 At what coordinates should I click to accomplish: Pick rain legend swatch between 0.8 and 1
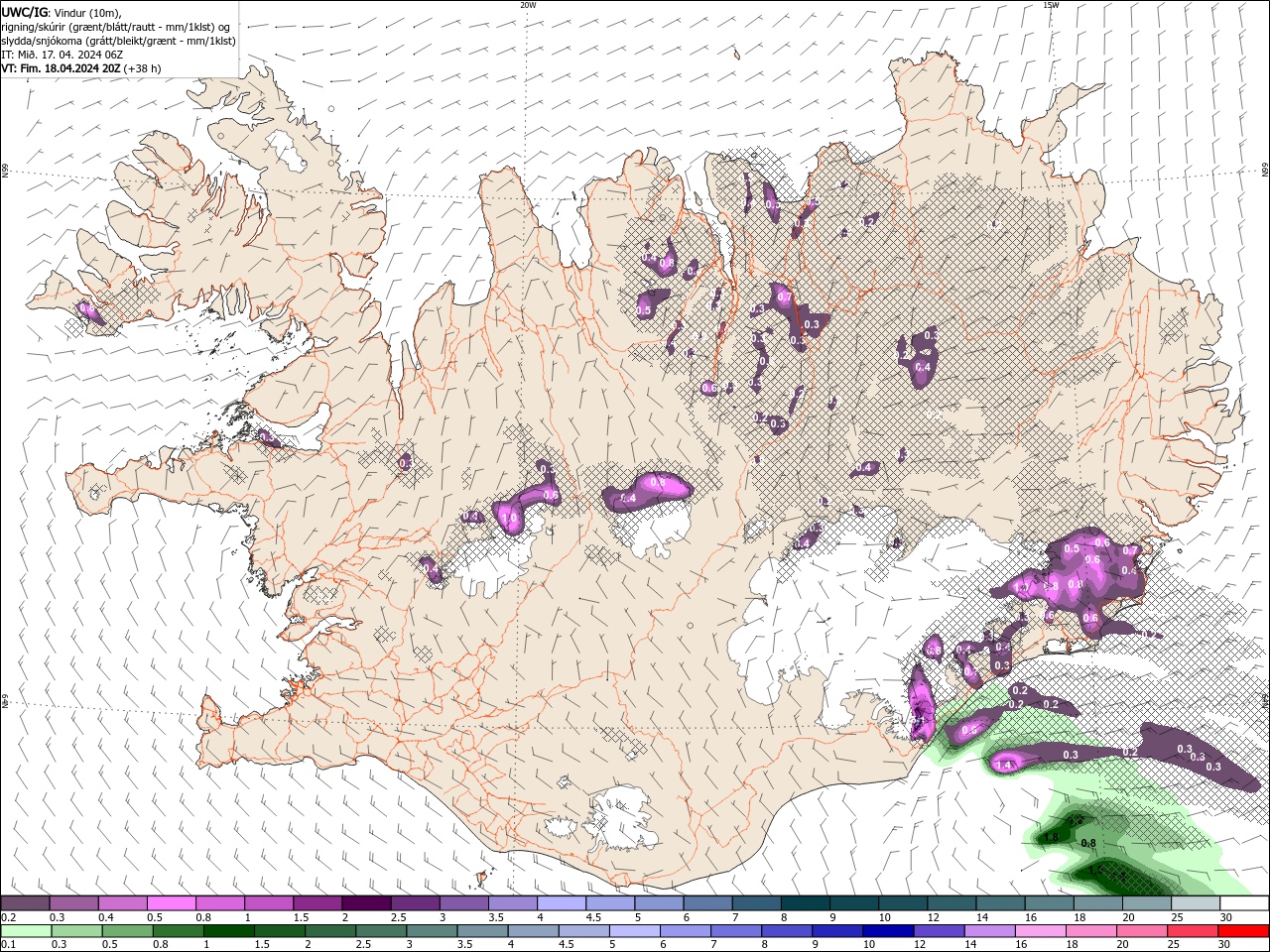click(179, 931)
